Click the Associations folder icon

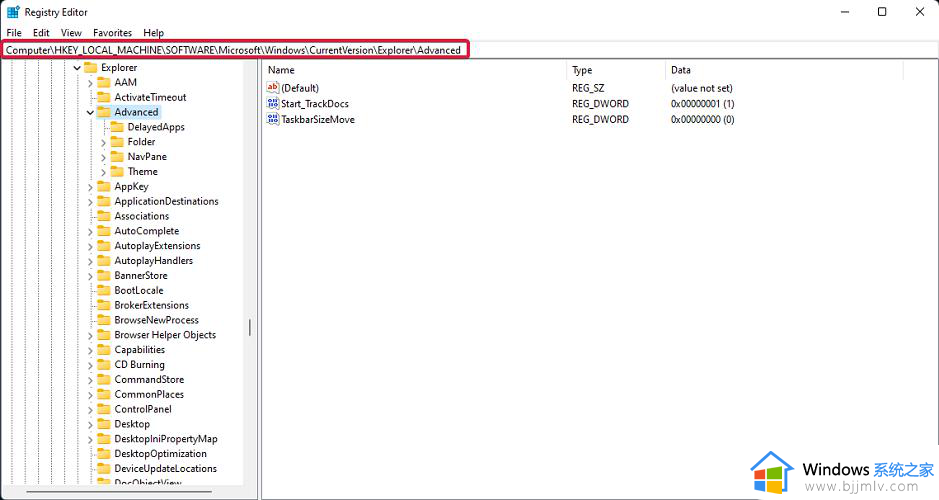(104, 216)
